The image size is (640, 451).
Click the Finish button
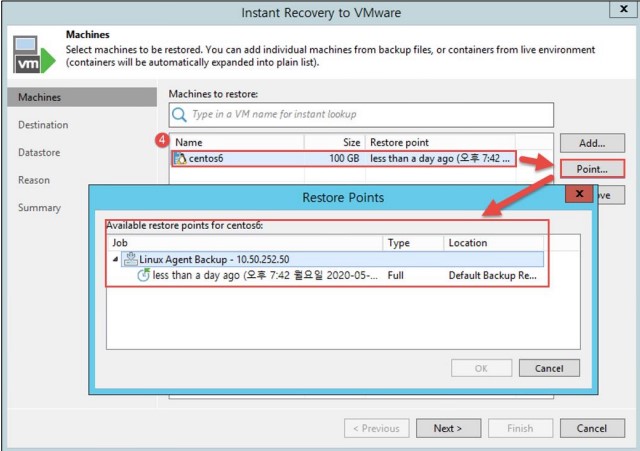pos(520,428)
